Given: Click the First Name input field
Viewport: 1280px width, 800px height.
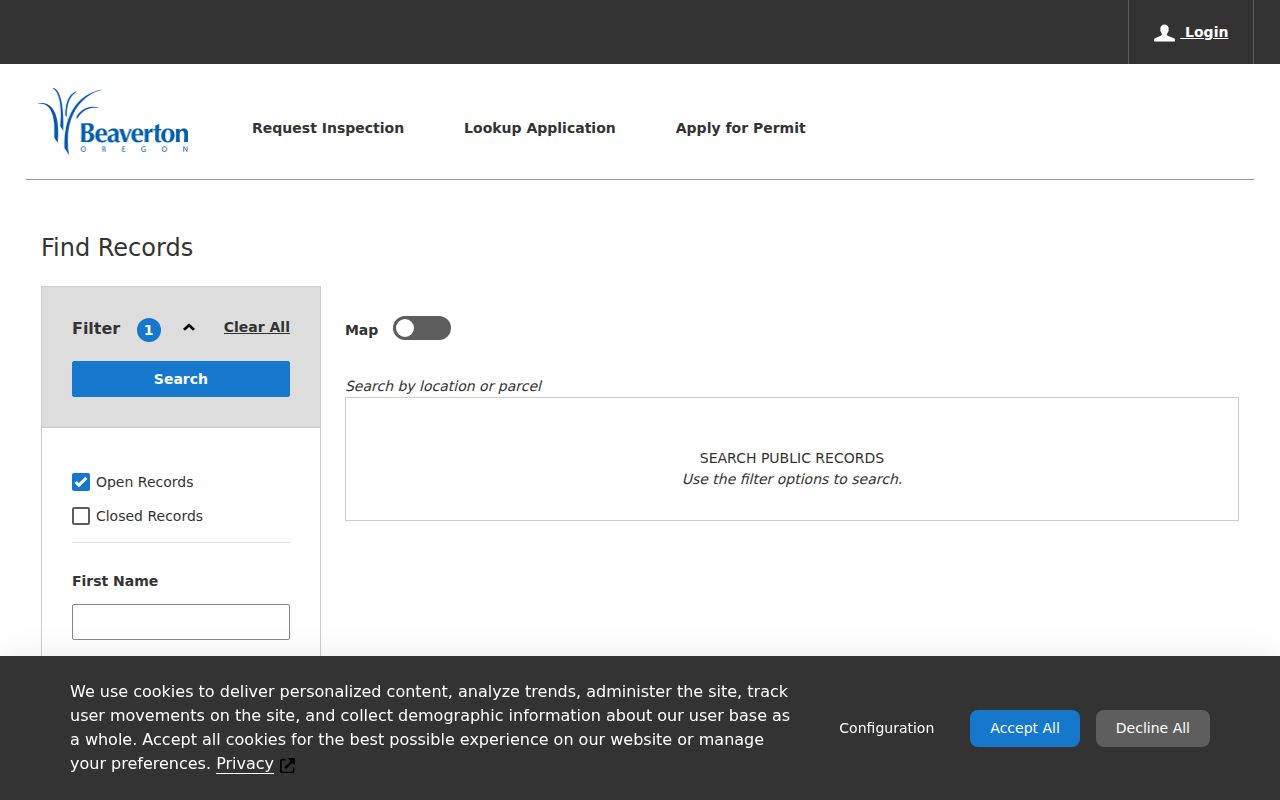Looking at the screenshot, I should coord(181,622).
